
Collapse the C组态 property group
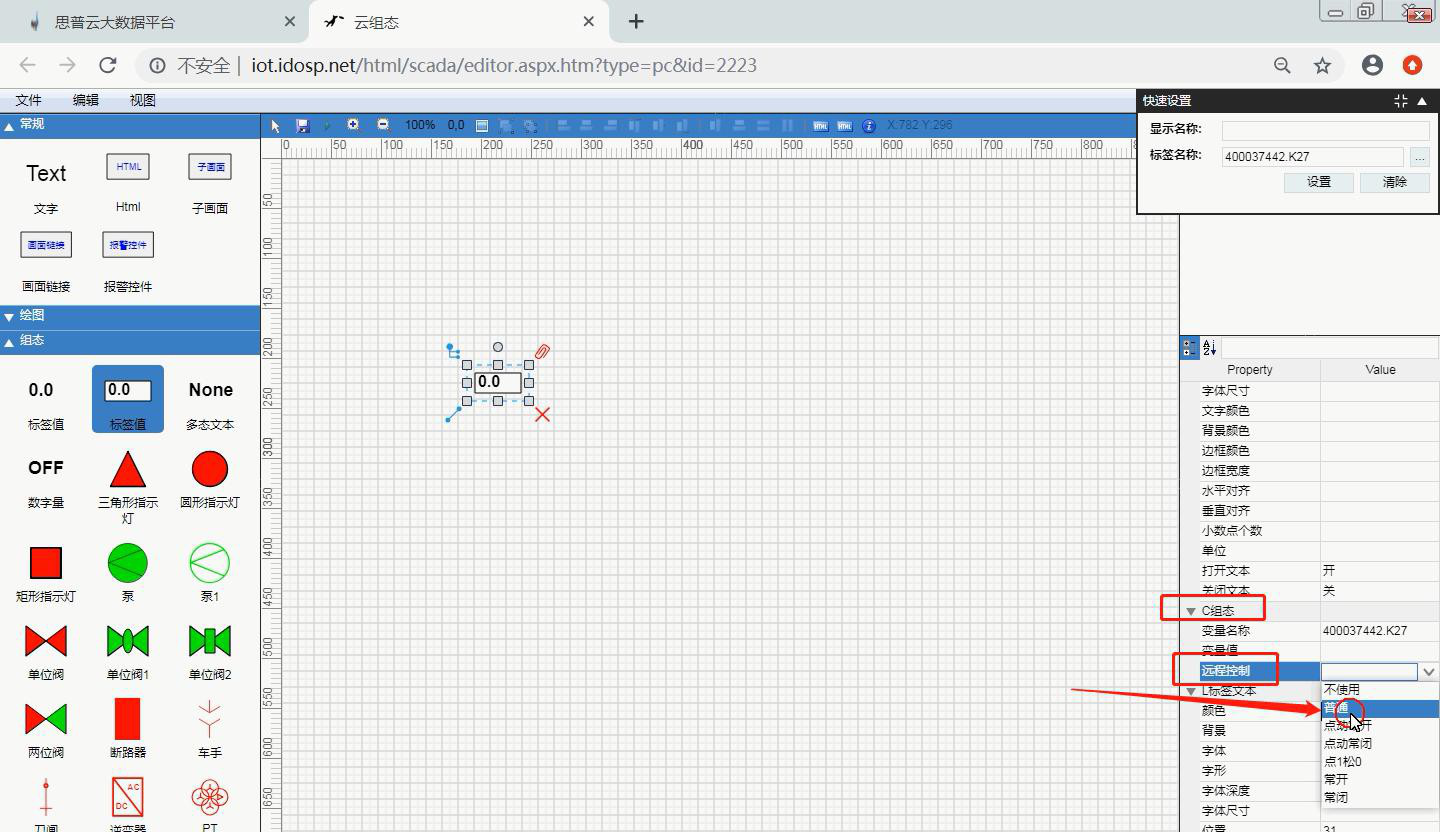(x=1191, y=611)
